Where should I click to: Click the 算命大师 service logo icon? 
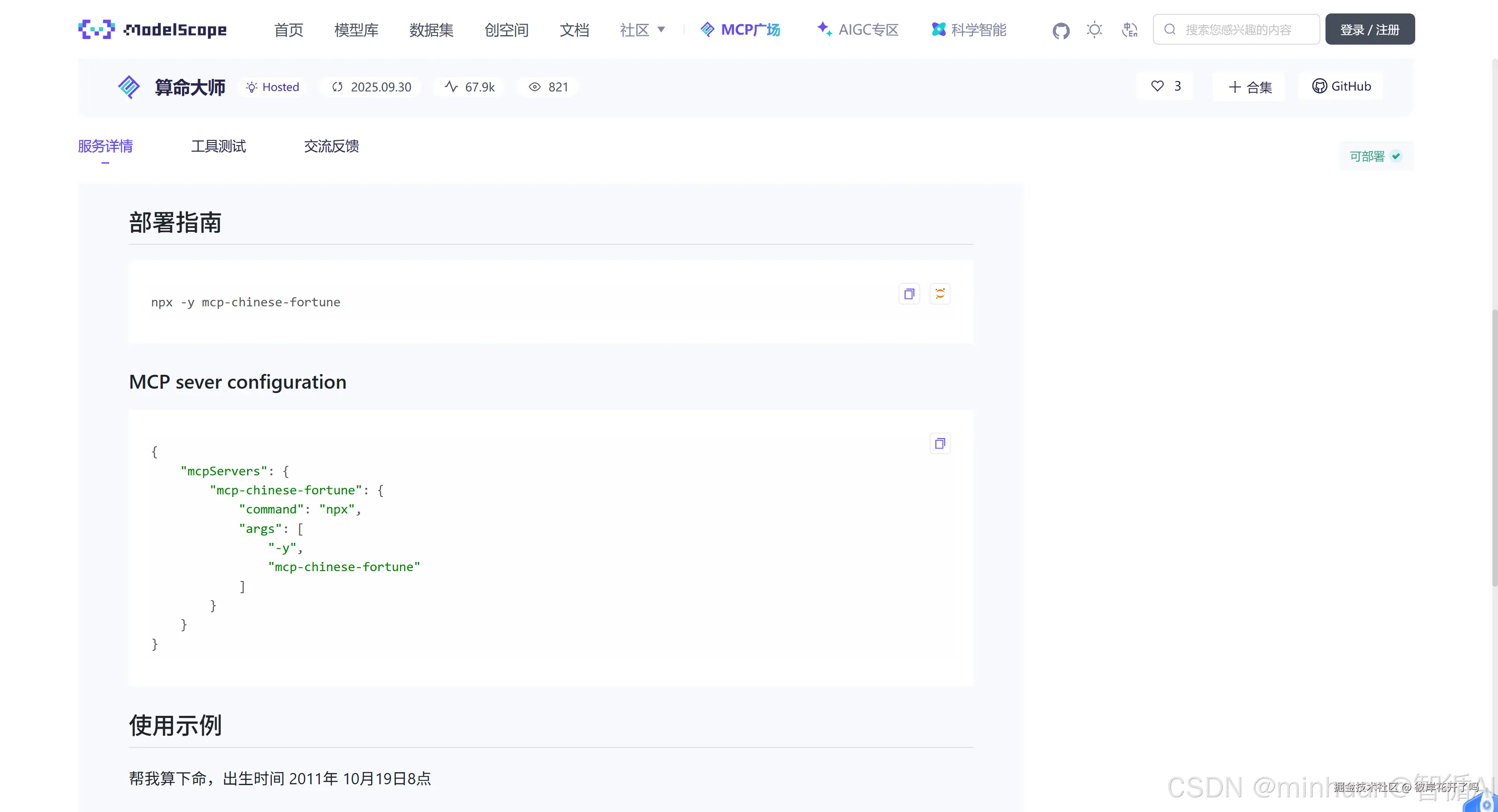coord(128,87)
